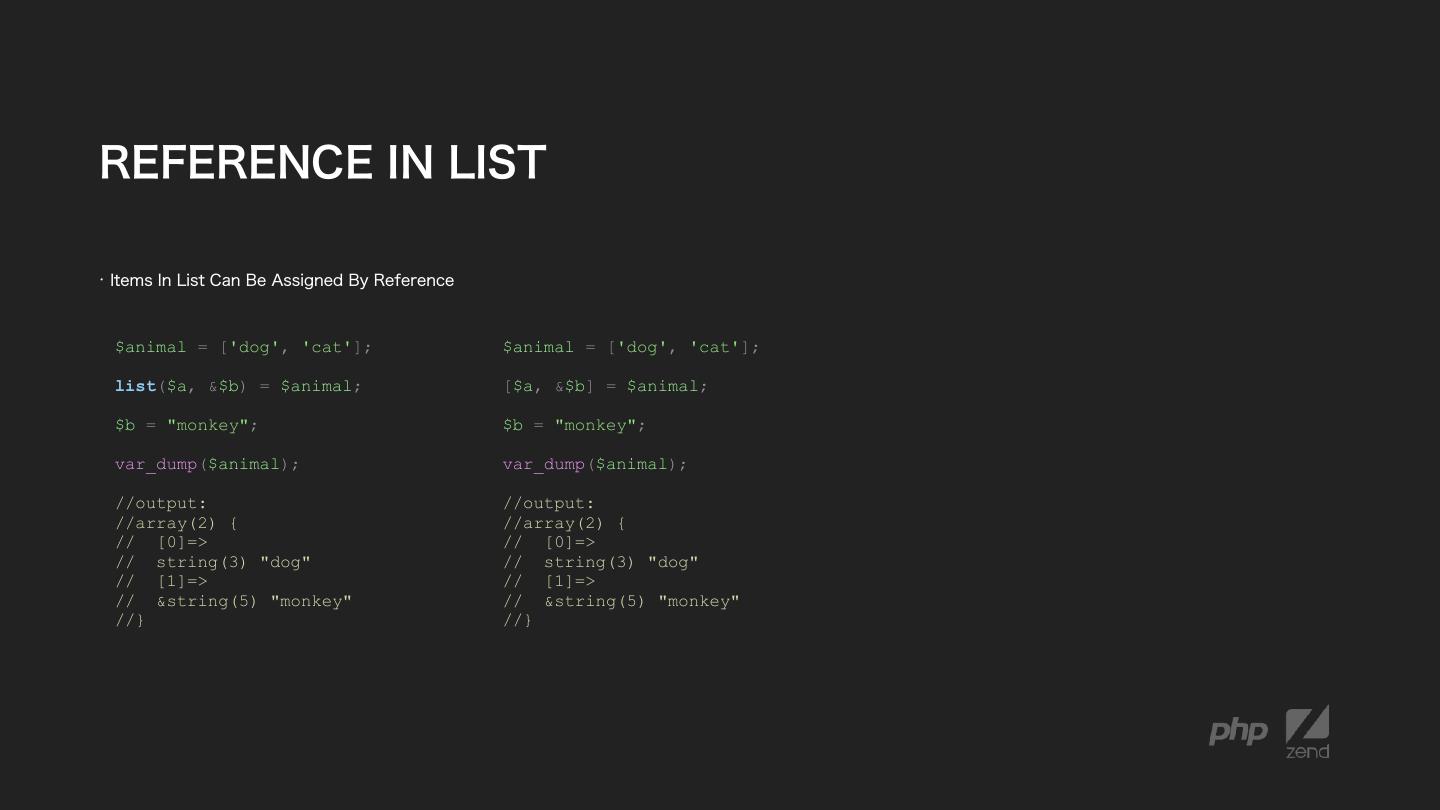This screenshot has width=1440, height=810.
Task: Select "//array(2) {" in the right code block
Action: 564,523
